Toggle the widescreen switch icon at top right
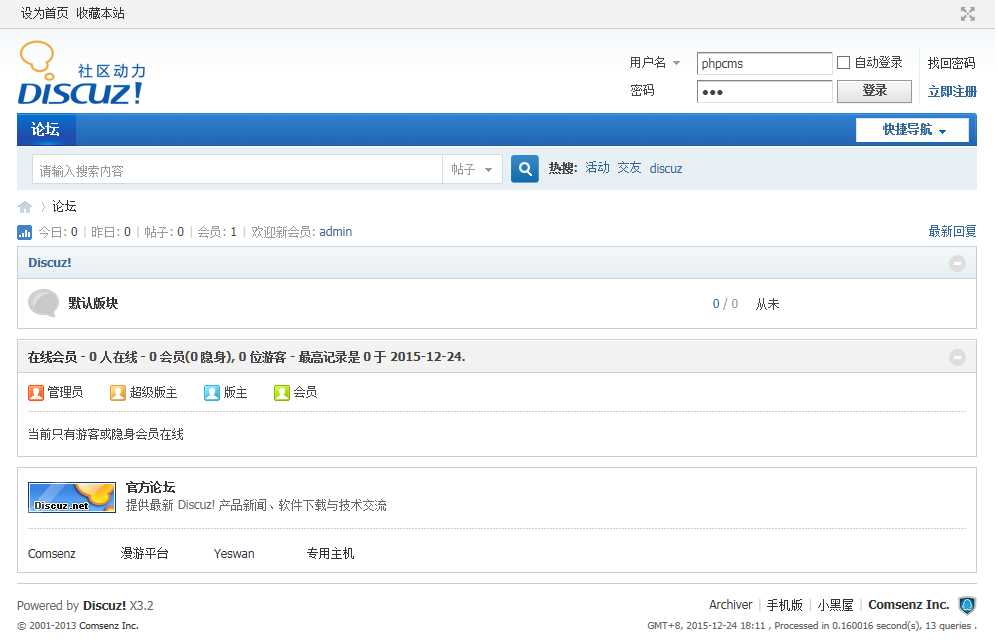998x642 pixels. [967, 14]
